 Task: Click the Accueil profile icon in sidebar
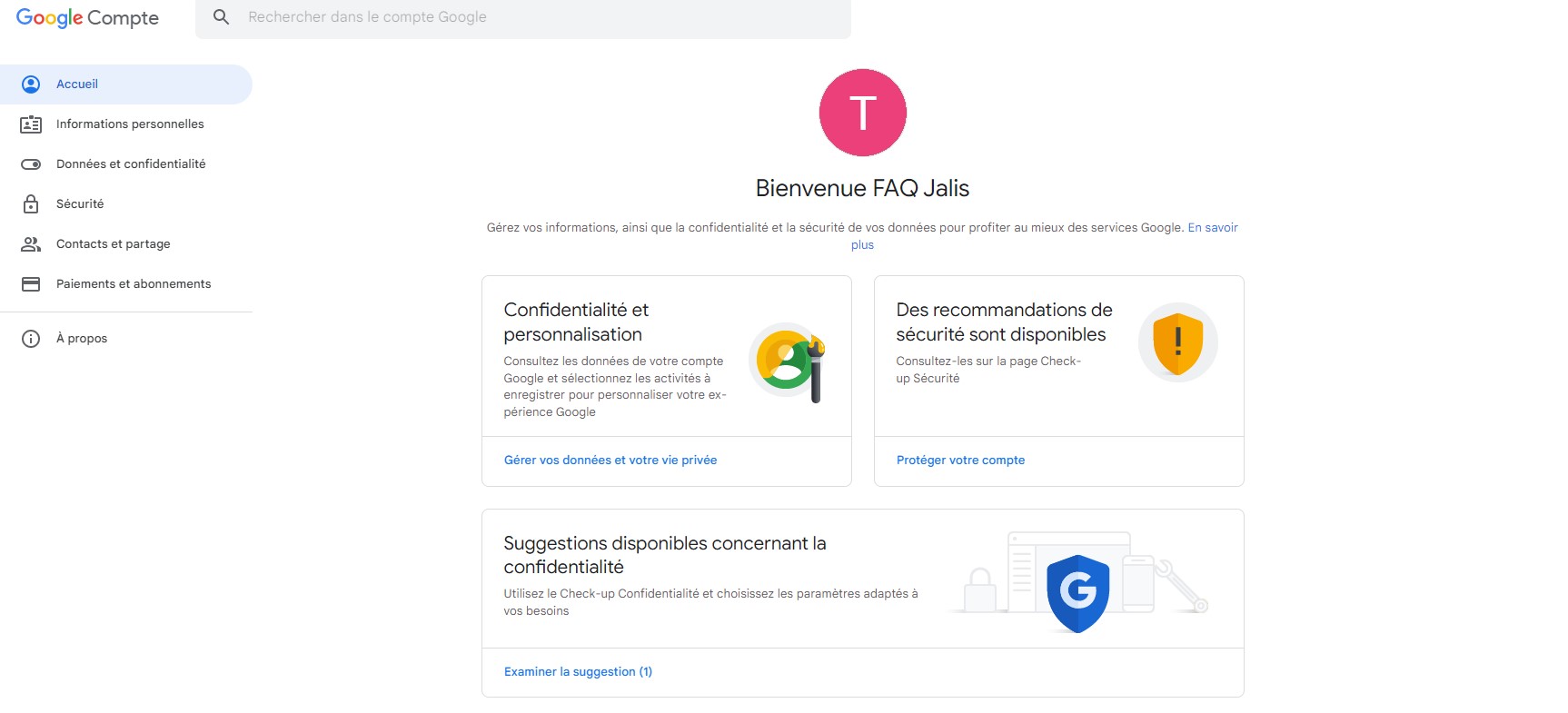[31, 84]
